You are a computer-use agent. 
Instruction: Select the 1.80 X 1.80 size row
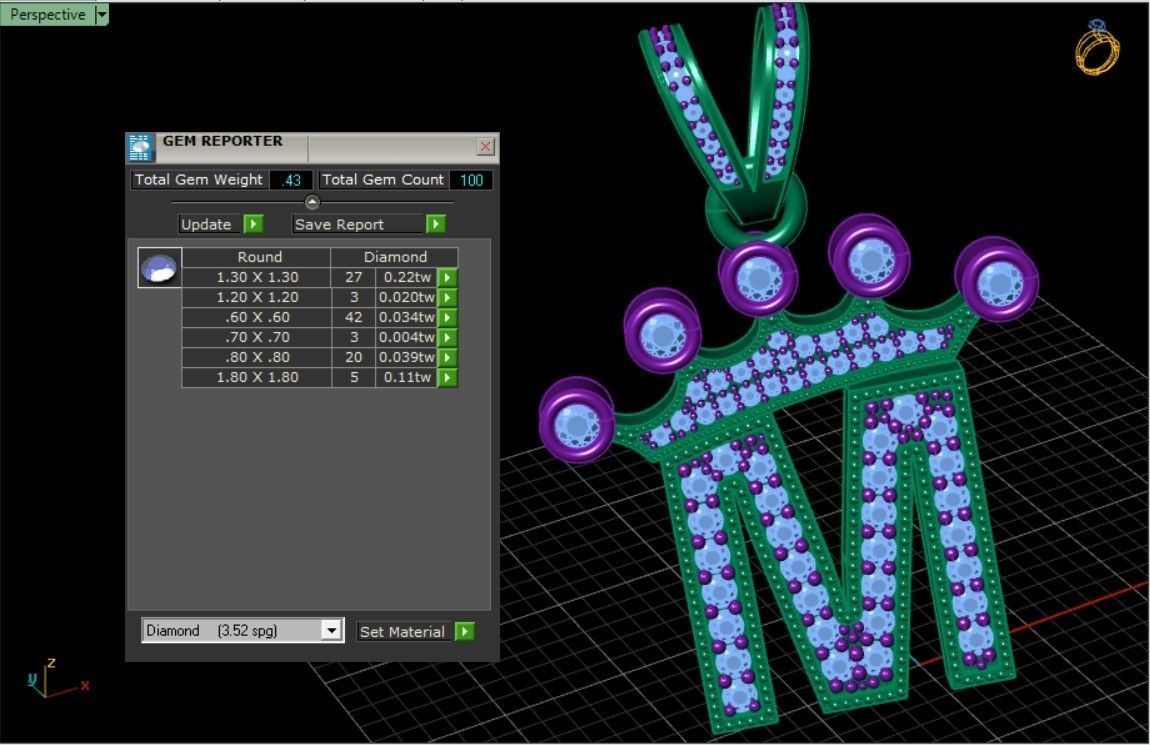pyautogui.click(x=257, y=377)
